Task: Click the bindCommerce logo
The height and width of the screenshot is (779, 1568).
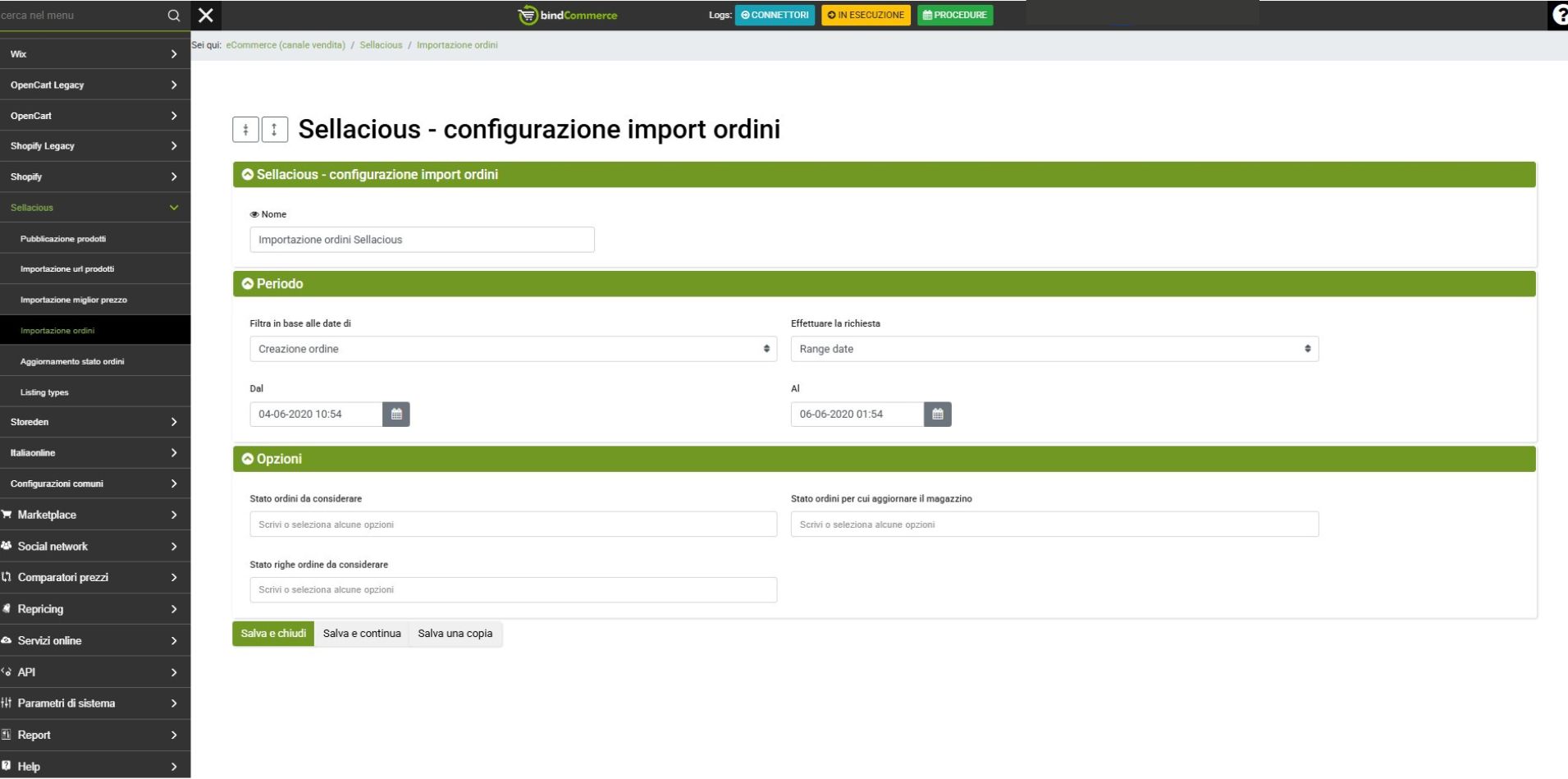Action: point(568,16)
